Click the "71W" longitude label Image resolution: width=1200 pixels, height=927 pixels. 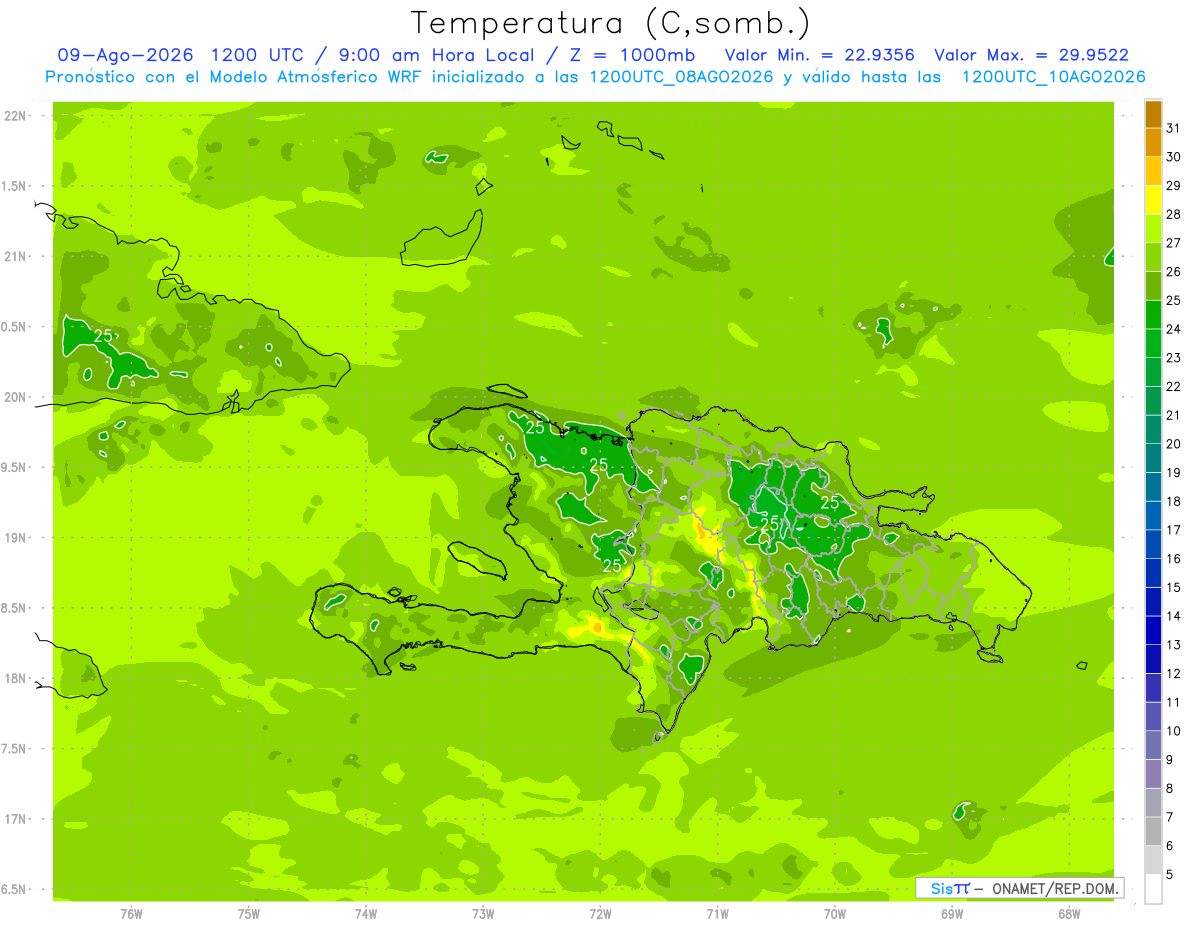718,914
